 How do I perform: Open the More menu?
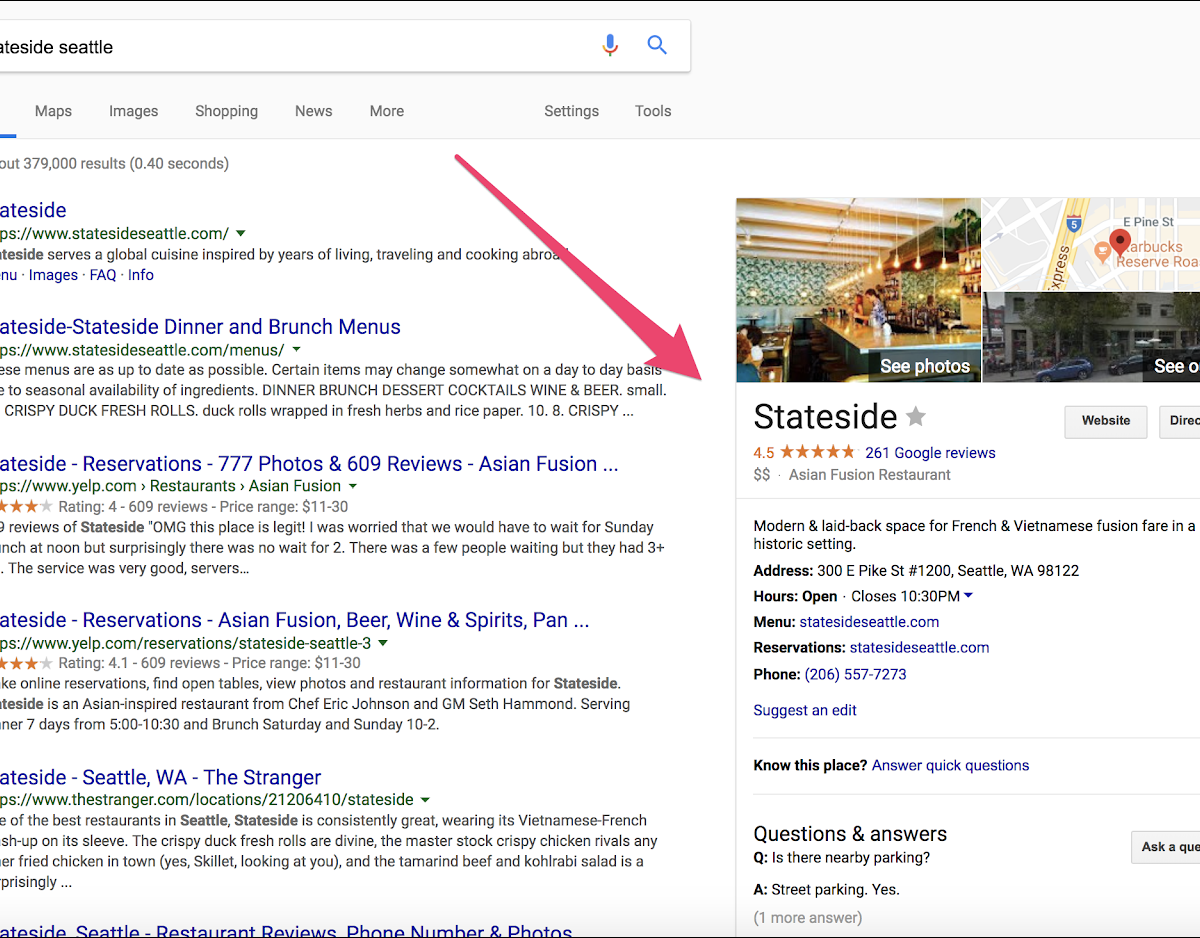[386, 111]
